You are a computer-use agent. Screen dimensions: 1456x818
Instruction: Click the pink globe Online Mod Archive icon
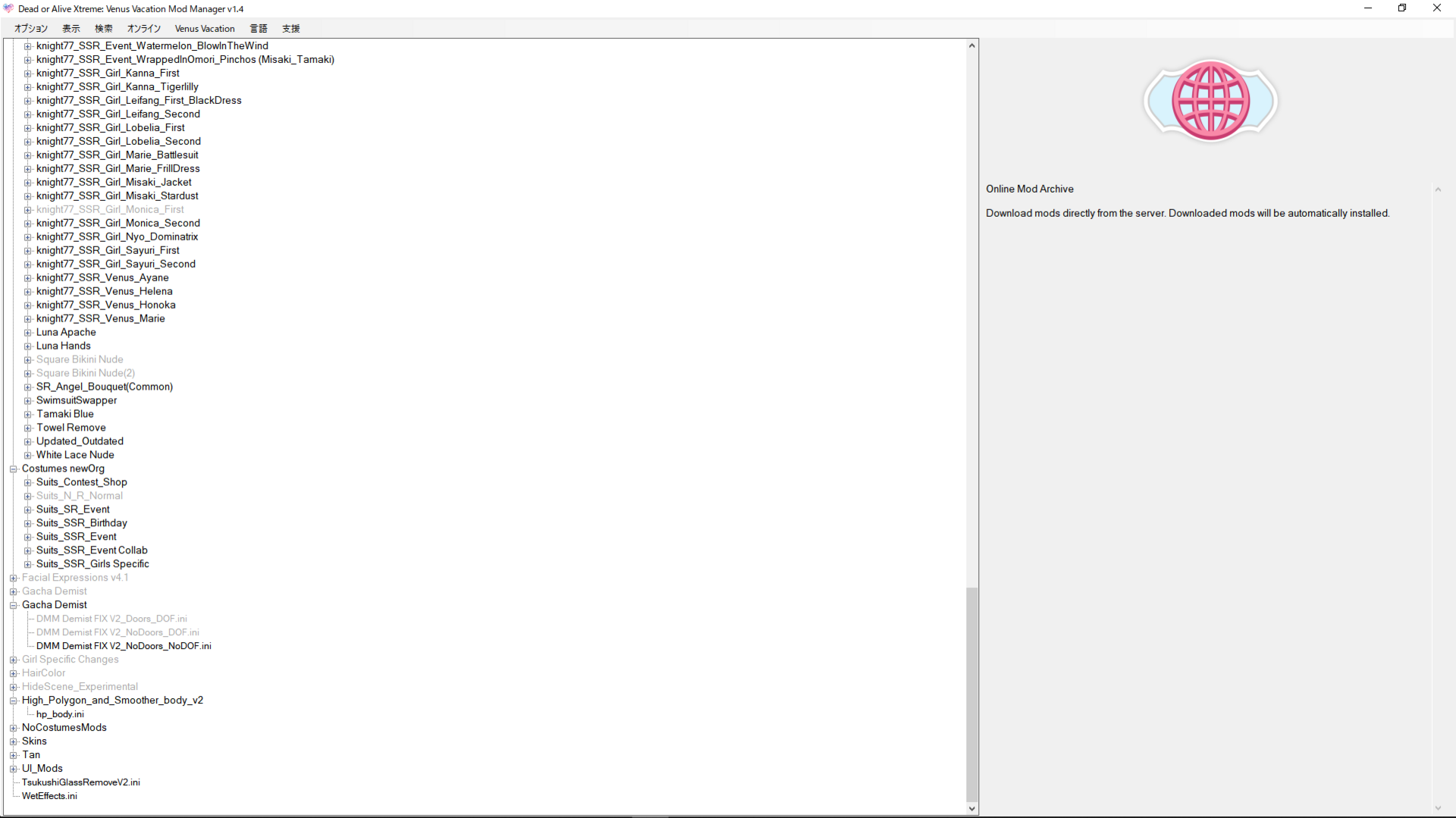tap(1210, 101)
